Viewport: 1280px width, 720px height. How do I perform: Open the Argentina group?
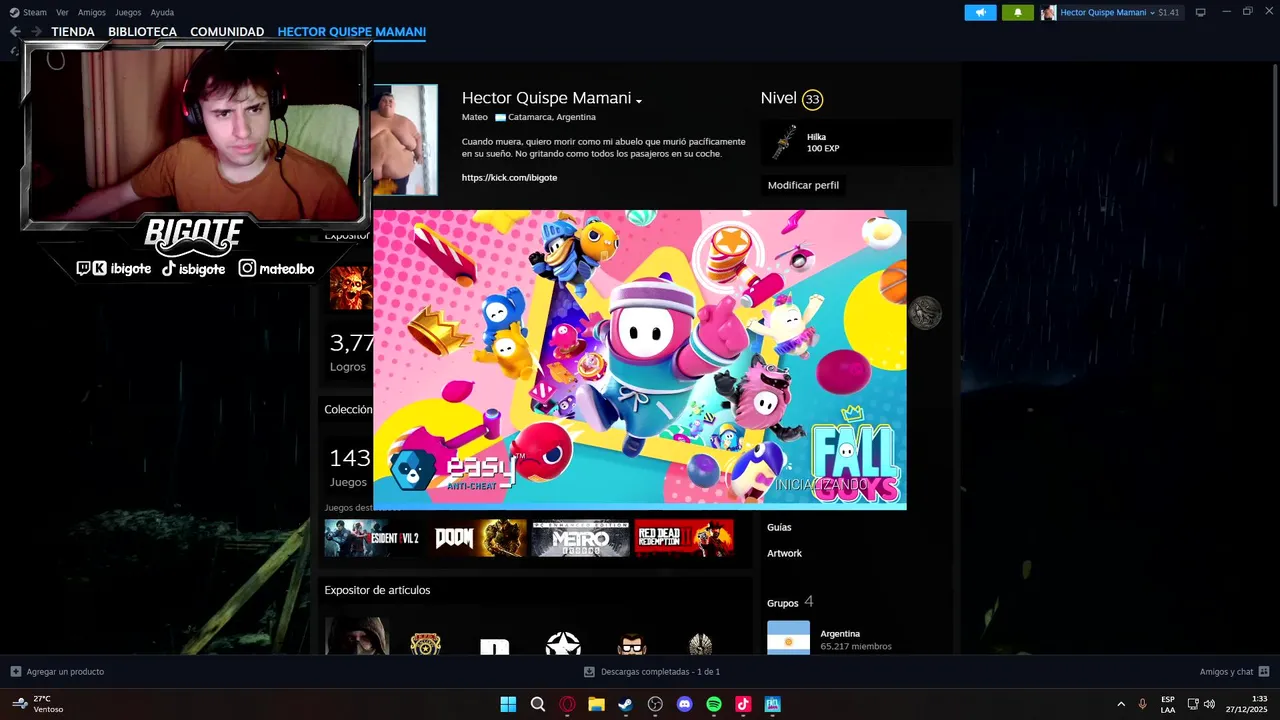pyautogui.click(x=840, y=634)
